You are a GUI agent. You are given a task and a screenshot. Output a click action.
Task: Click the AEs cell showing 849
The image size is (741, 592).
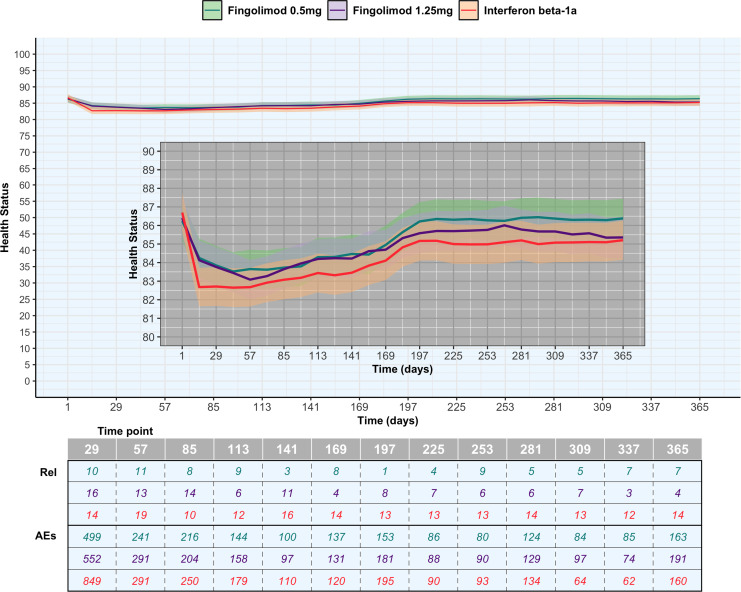tap(92, 581)
